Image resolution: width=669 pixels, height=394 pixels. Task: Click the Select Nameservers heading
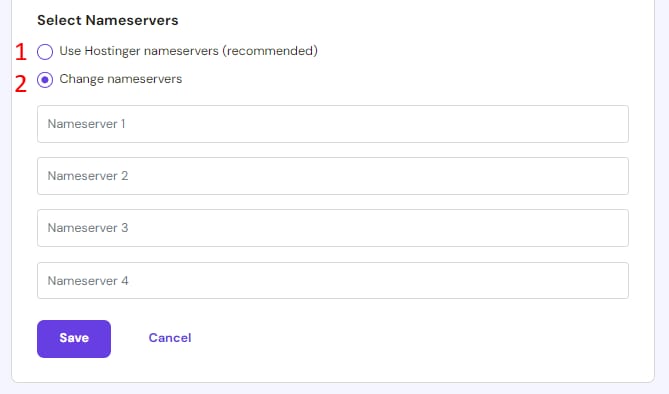(108, 20)
